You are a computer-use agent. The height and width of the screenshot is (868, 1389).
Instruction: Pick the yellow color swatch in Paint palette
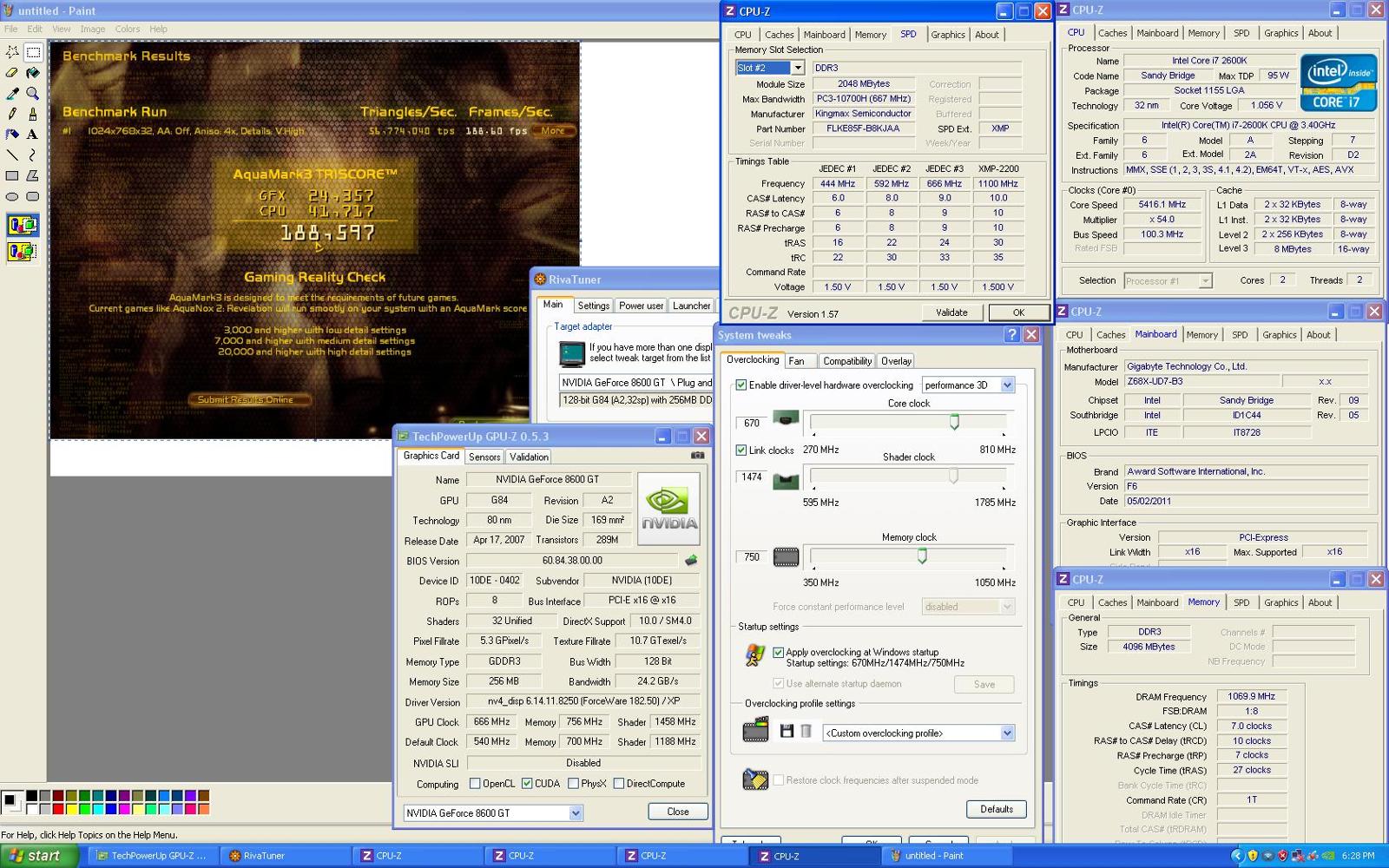(x=71, y=809)
